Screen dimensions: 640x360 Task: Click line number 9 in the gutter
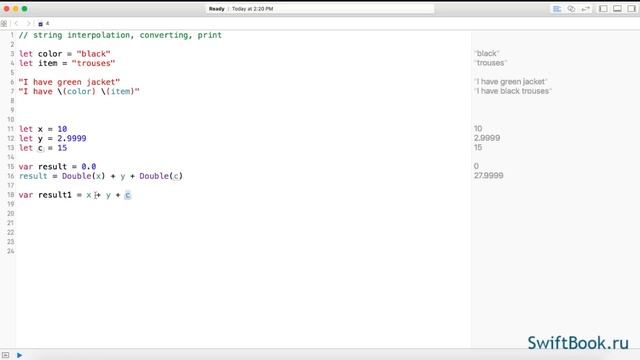[x=12, y=110]
